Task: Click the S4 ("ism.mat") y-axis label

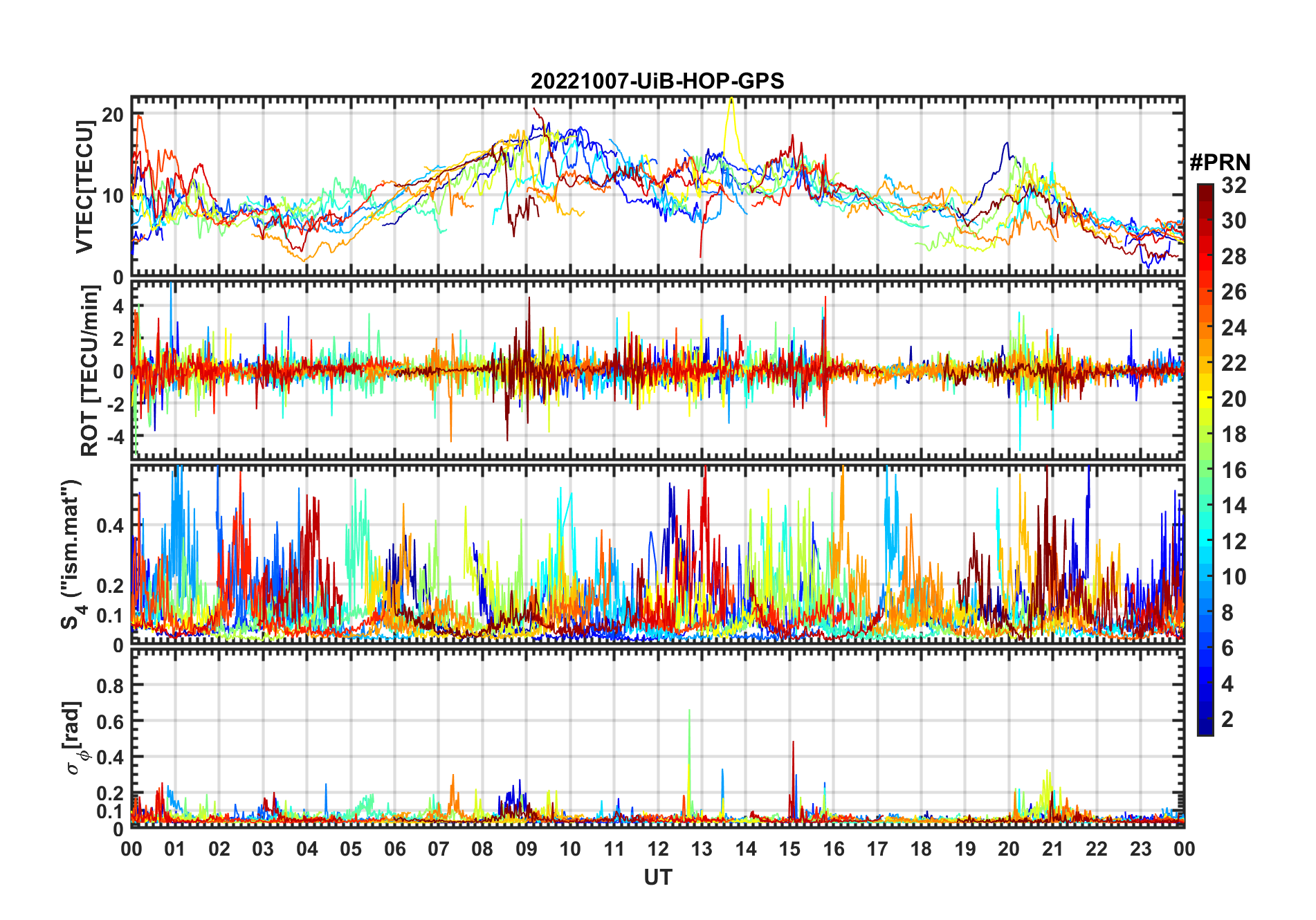Action: pos(73,554)
